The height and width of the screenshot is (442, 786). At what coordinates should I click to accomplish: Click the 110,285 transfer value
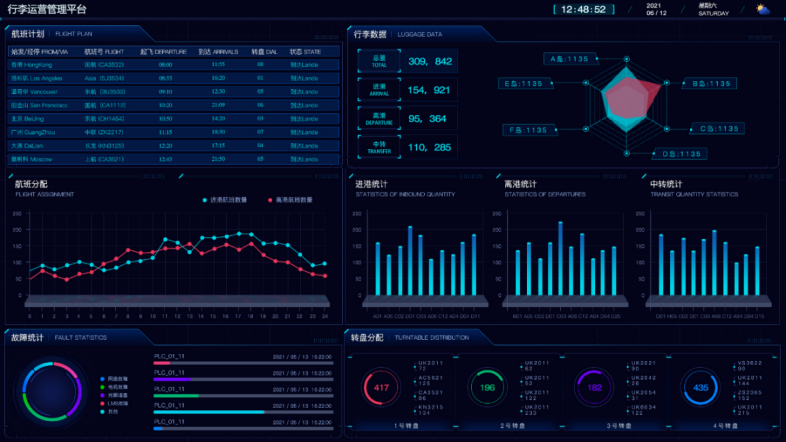pos(430,147)
